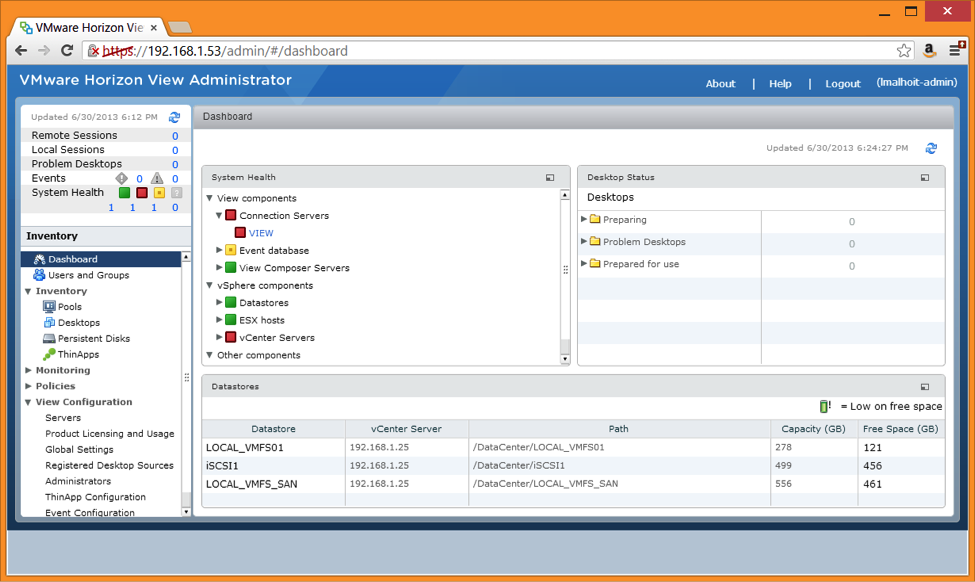Image resolution: width=975 pixels, height=582 pixels.
Task: Click the Low on free space legend icon
Action: tap(825, 406)
